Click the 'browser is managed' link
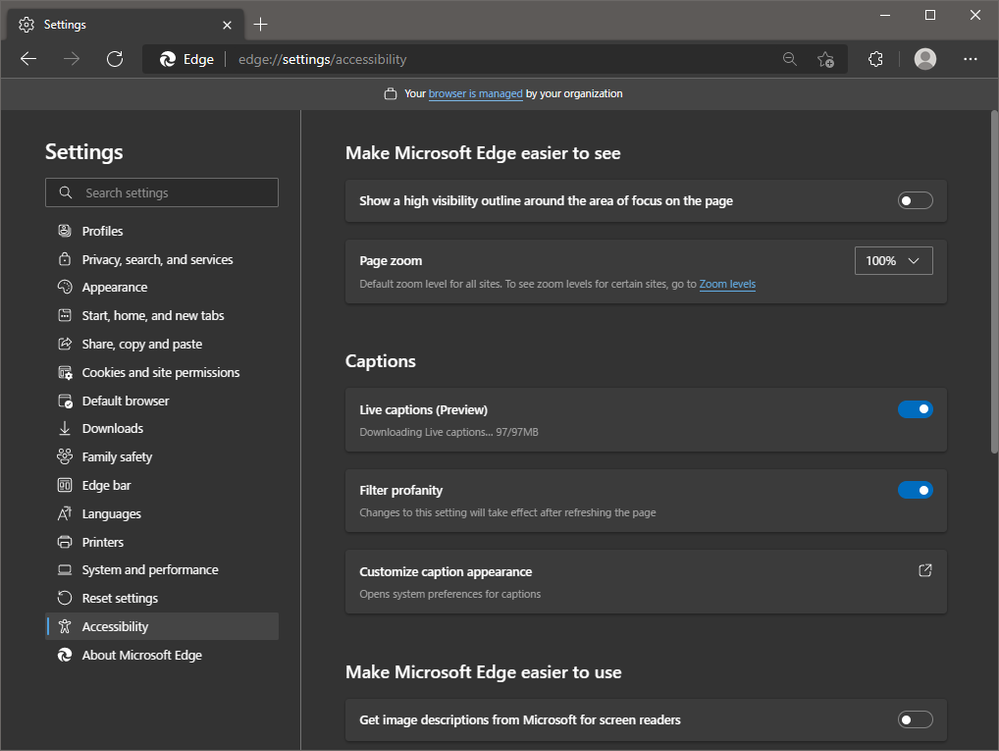The width and height of the screenshot is (999, 751). point(475,94)
